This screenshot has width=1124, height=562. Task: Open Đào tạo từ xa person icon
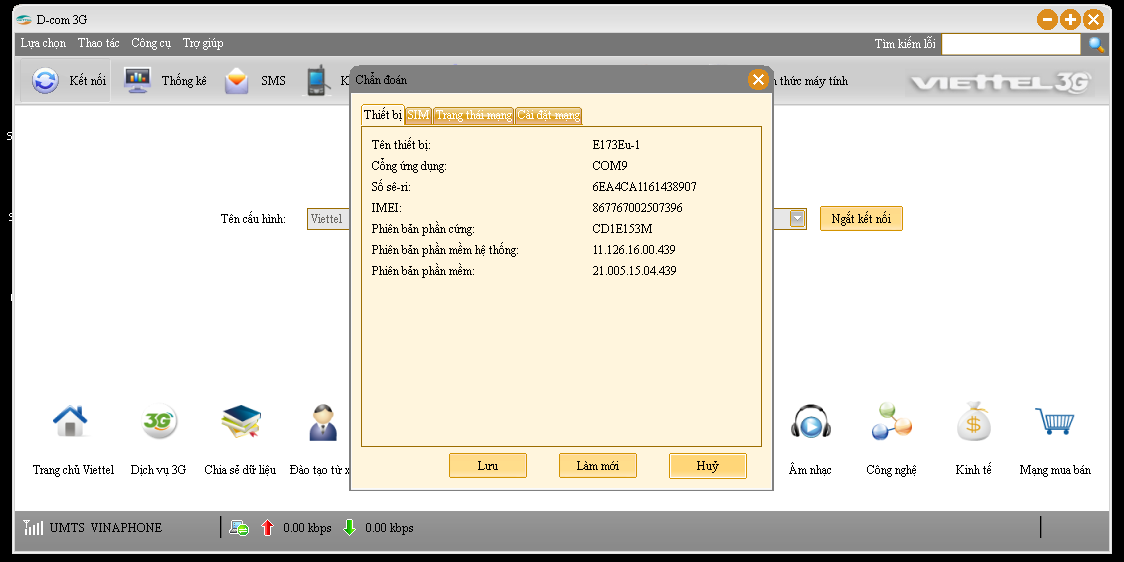[x=323, y=422]
